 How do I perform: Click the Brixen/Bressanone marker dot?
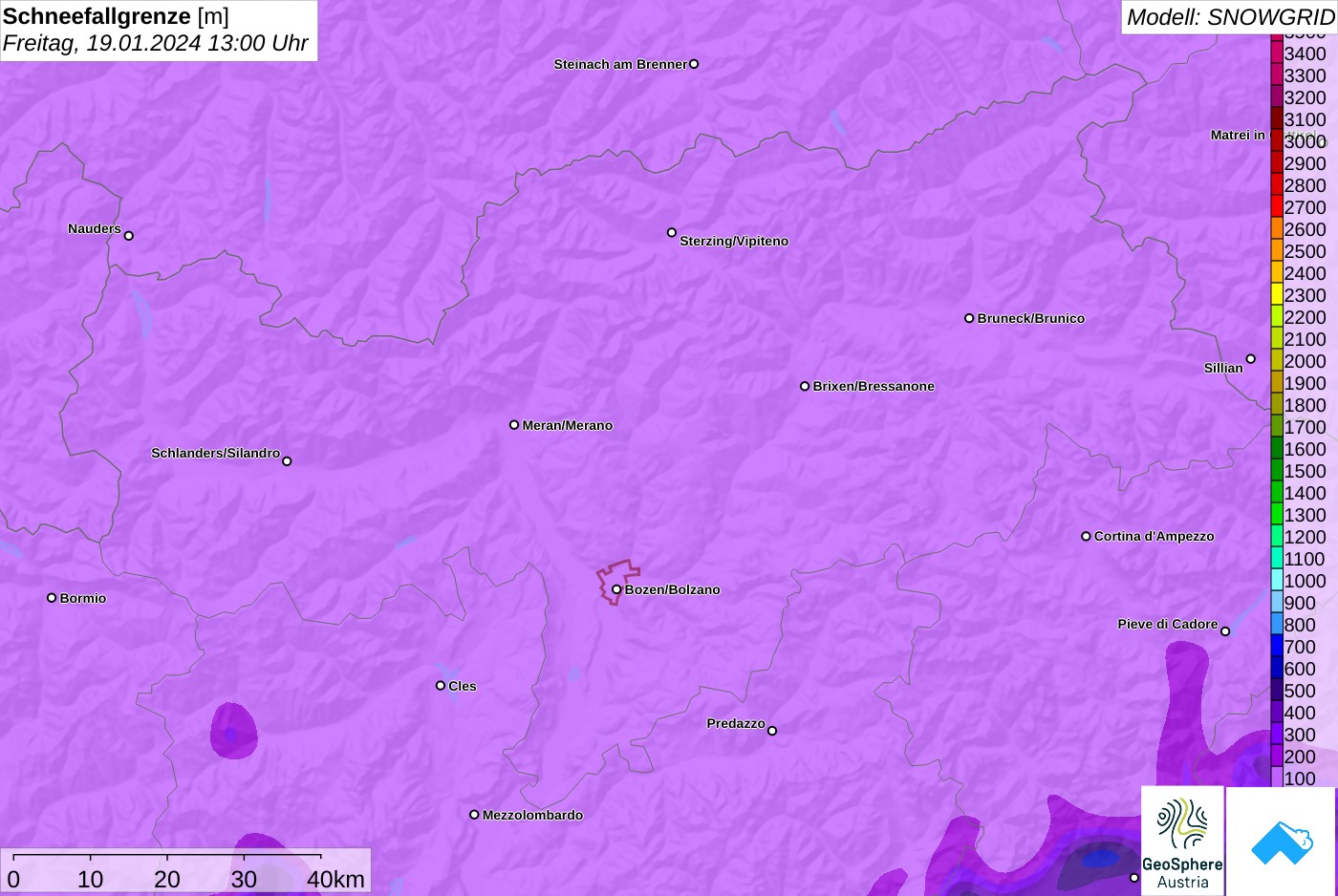[x=805, y=386]
